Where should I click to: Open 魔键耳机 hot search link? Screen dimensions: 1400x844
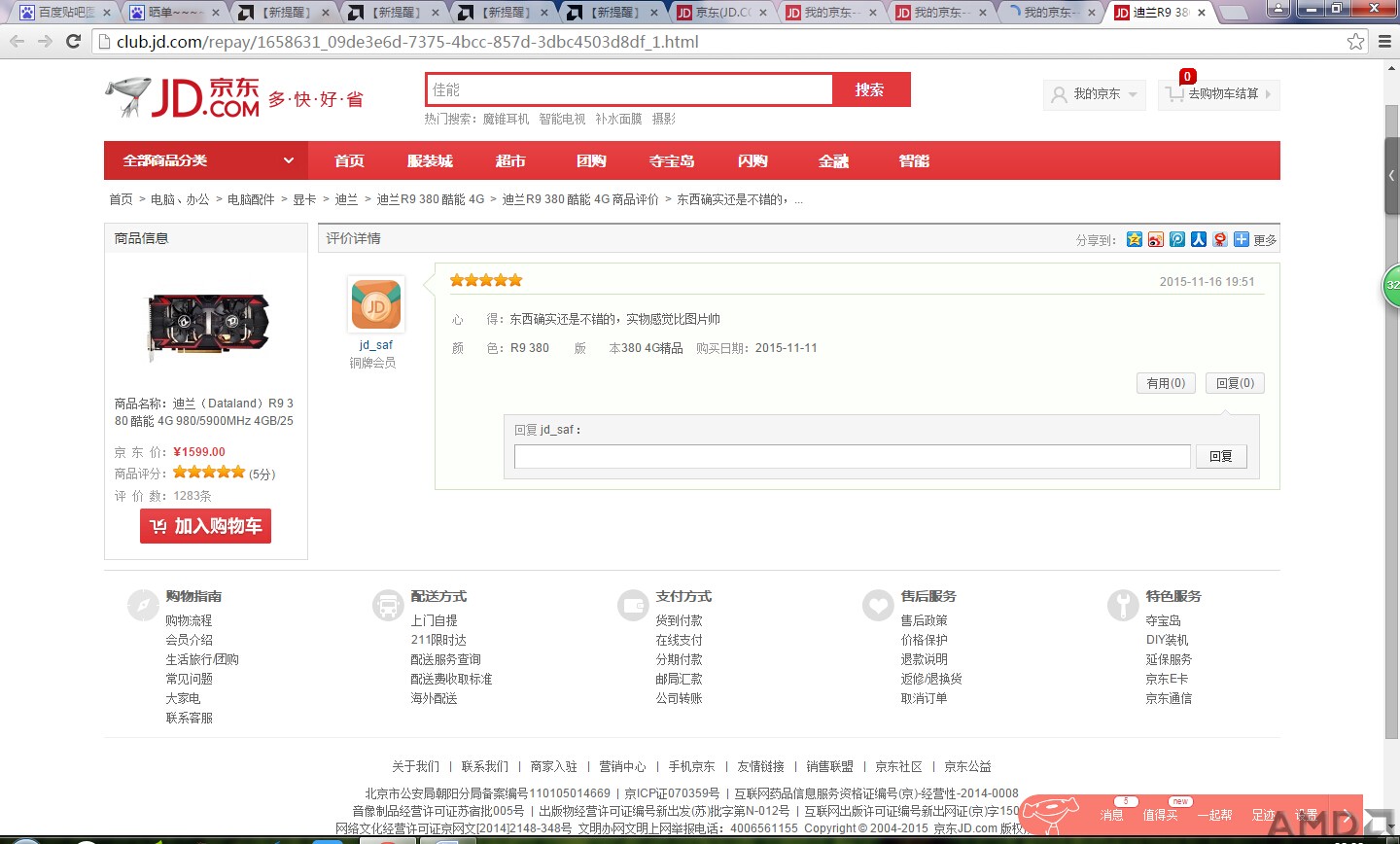[x=506, y=119]
